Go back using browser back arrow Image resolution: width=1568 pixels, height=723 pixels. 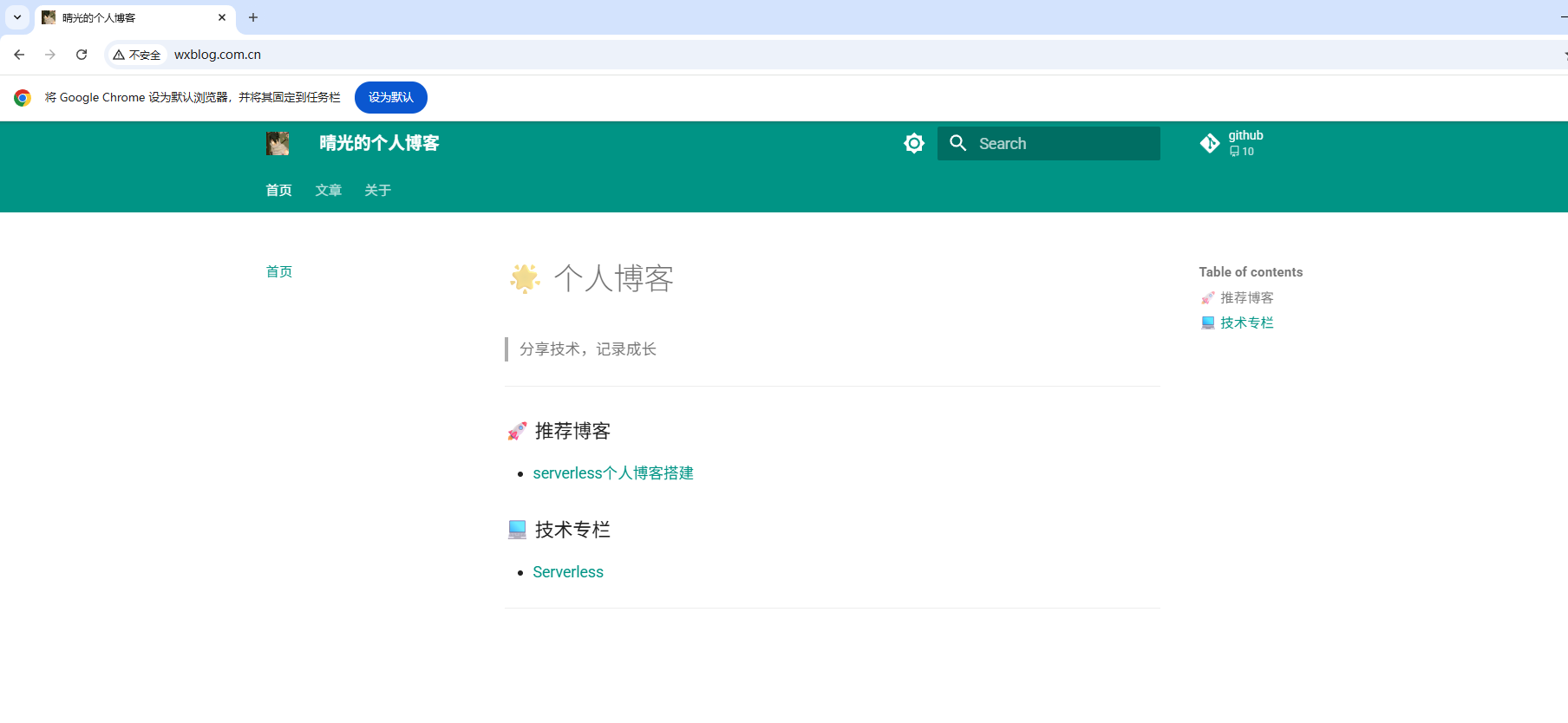[19, 55]
